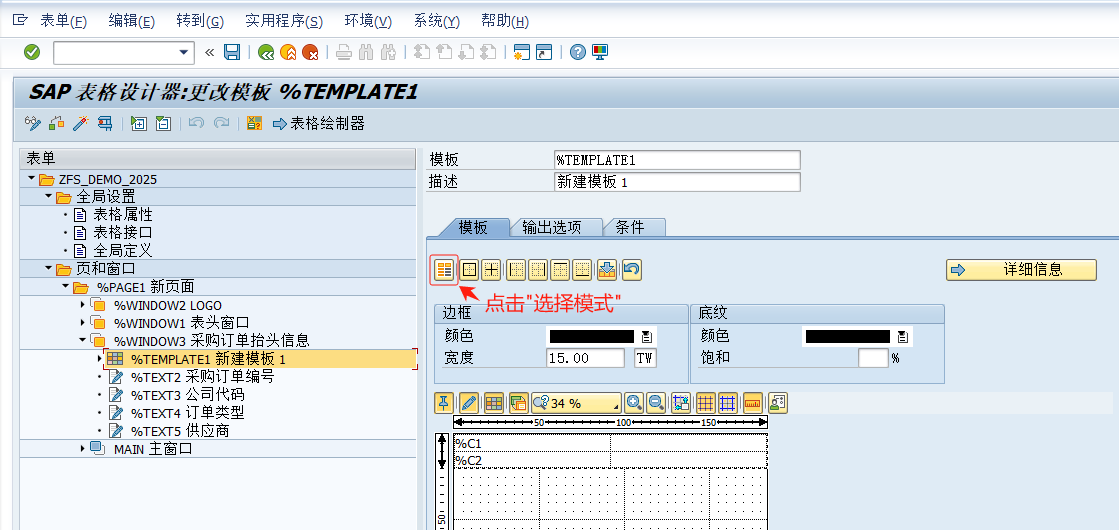
Task: Click the Generate shortcut icon
Action: [545, 52]
